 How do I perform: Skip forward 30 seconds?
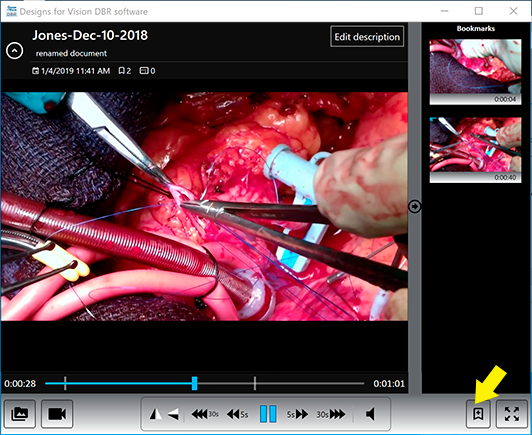[331, 414]
